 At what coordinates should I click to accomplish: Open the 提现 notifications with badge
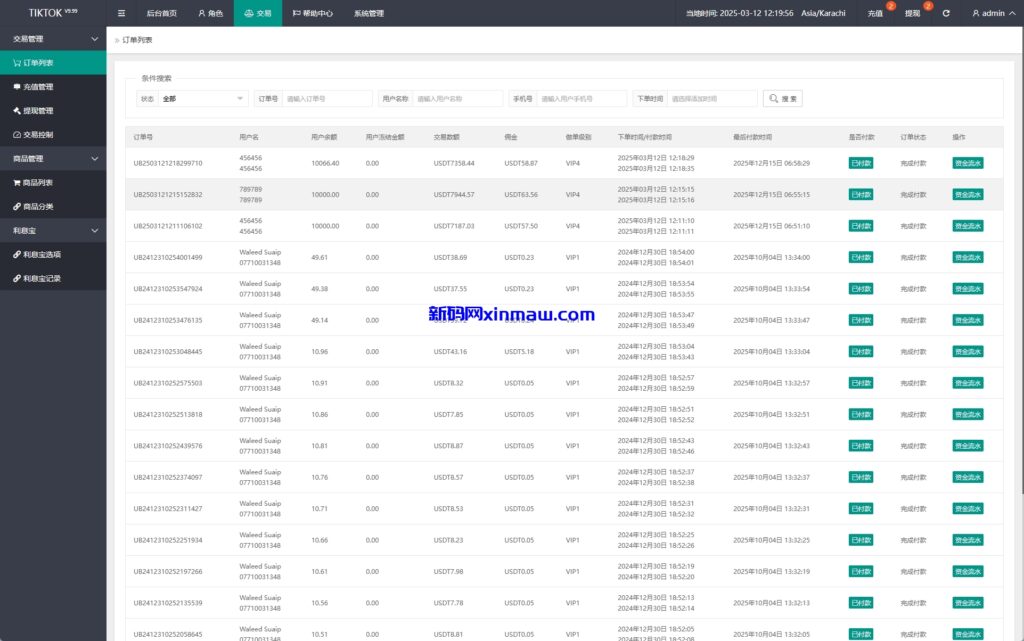coord(914,13)
